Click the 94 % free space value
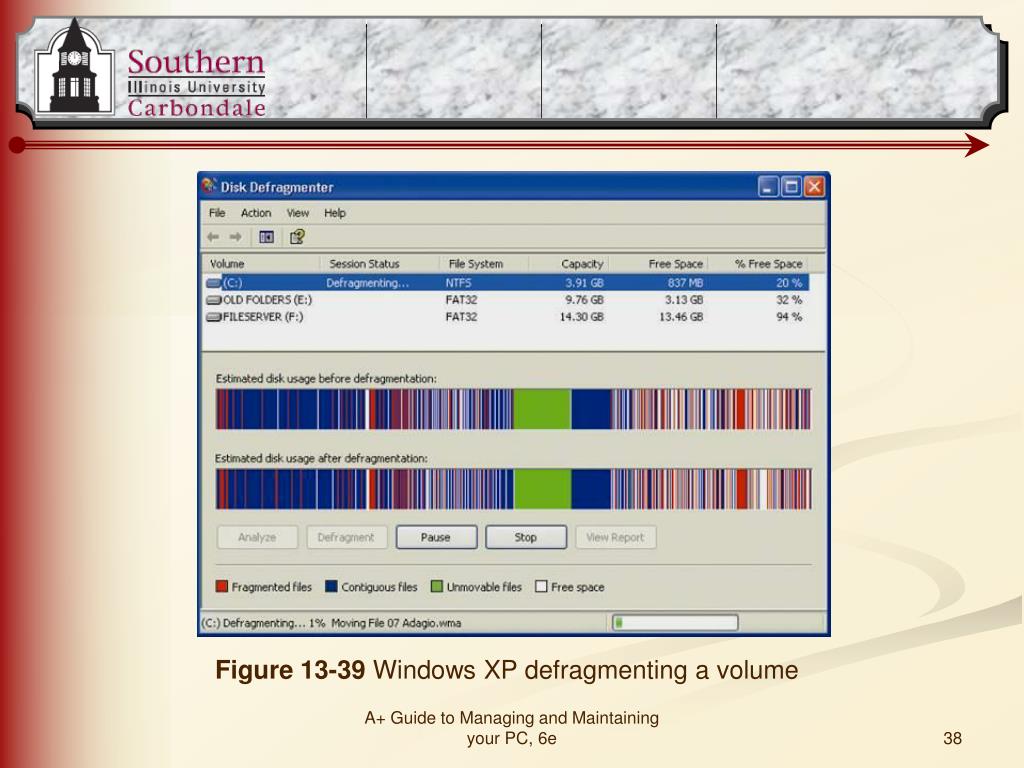 click(x=789, y=317)
